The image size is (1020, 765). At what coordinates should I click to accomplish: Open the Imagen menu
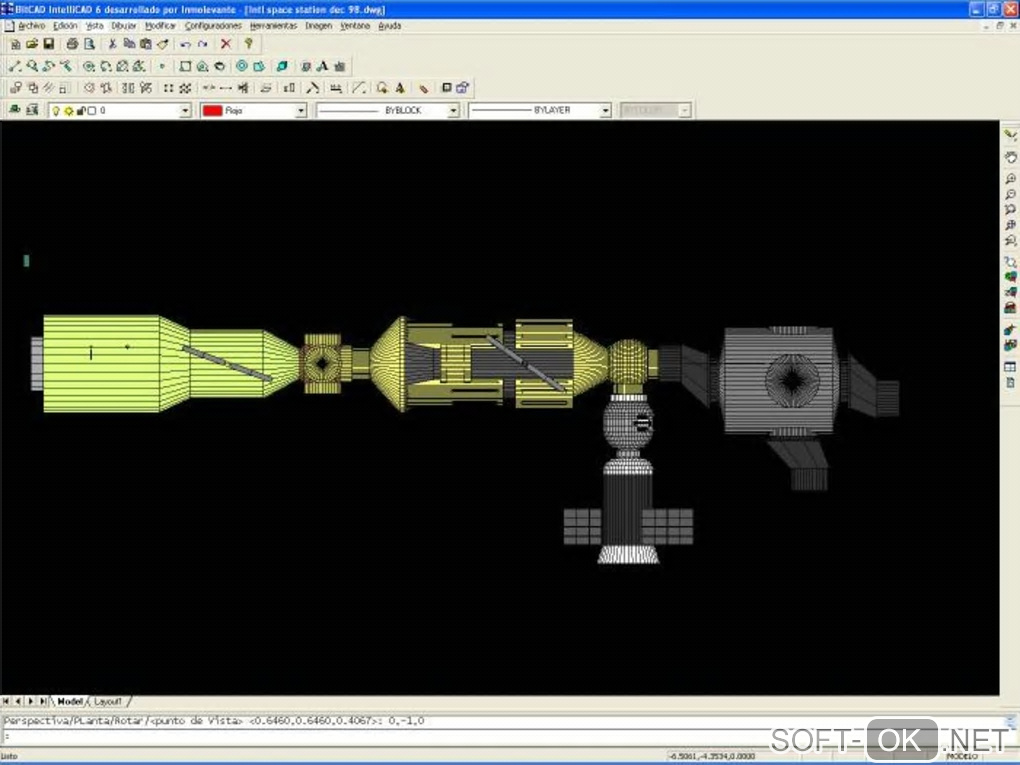(318, 26)
